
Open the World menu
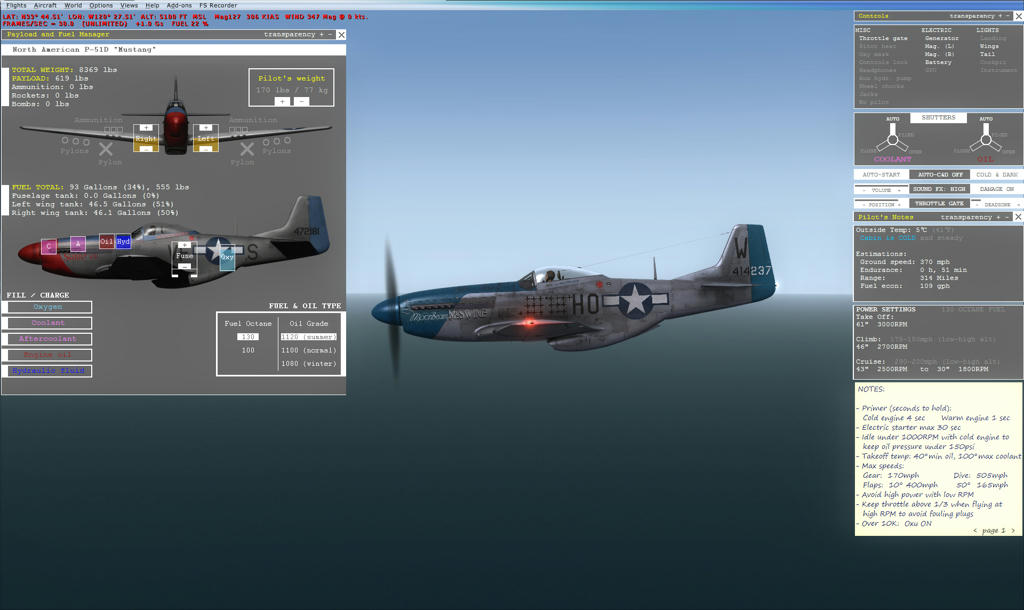[x=73, y=5]
